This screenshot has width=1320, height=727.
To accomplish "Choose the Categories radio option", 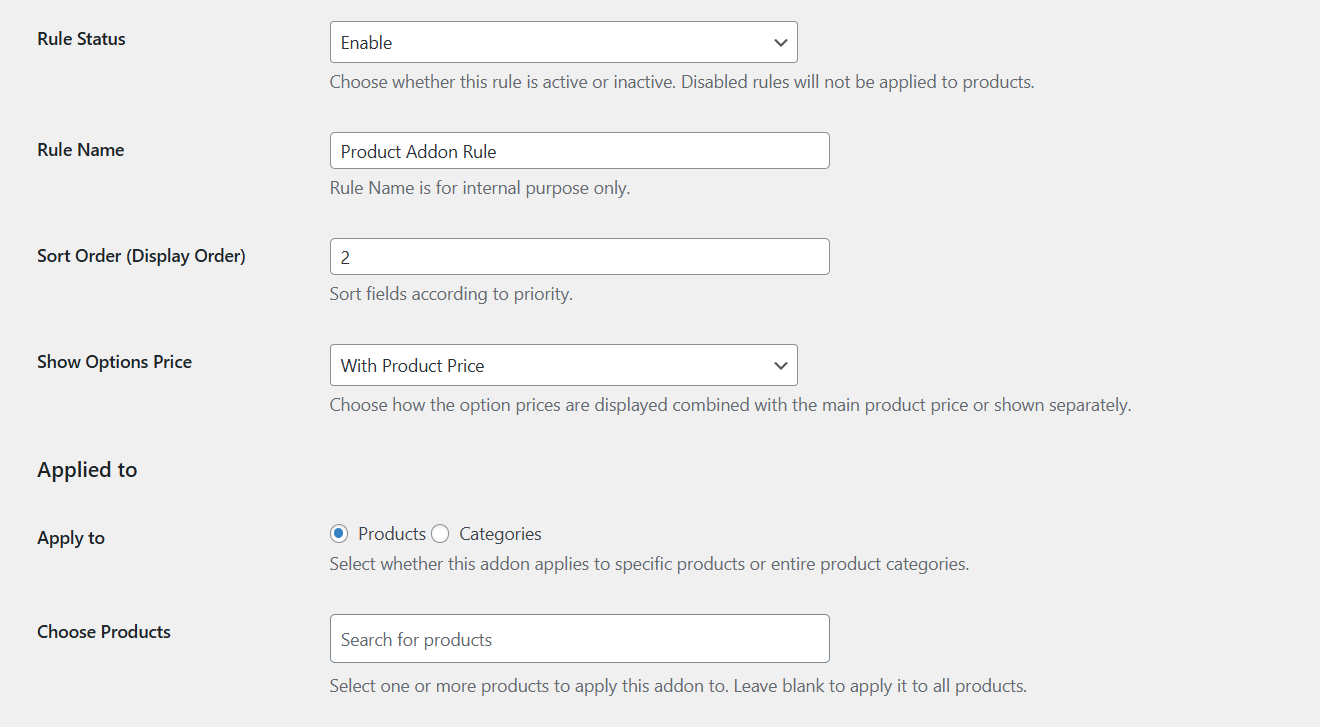I will pyautogui.click(x=440, y=534).
